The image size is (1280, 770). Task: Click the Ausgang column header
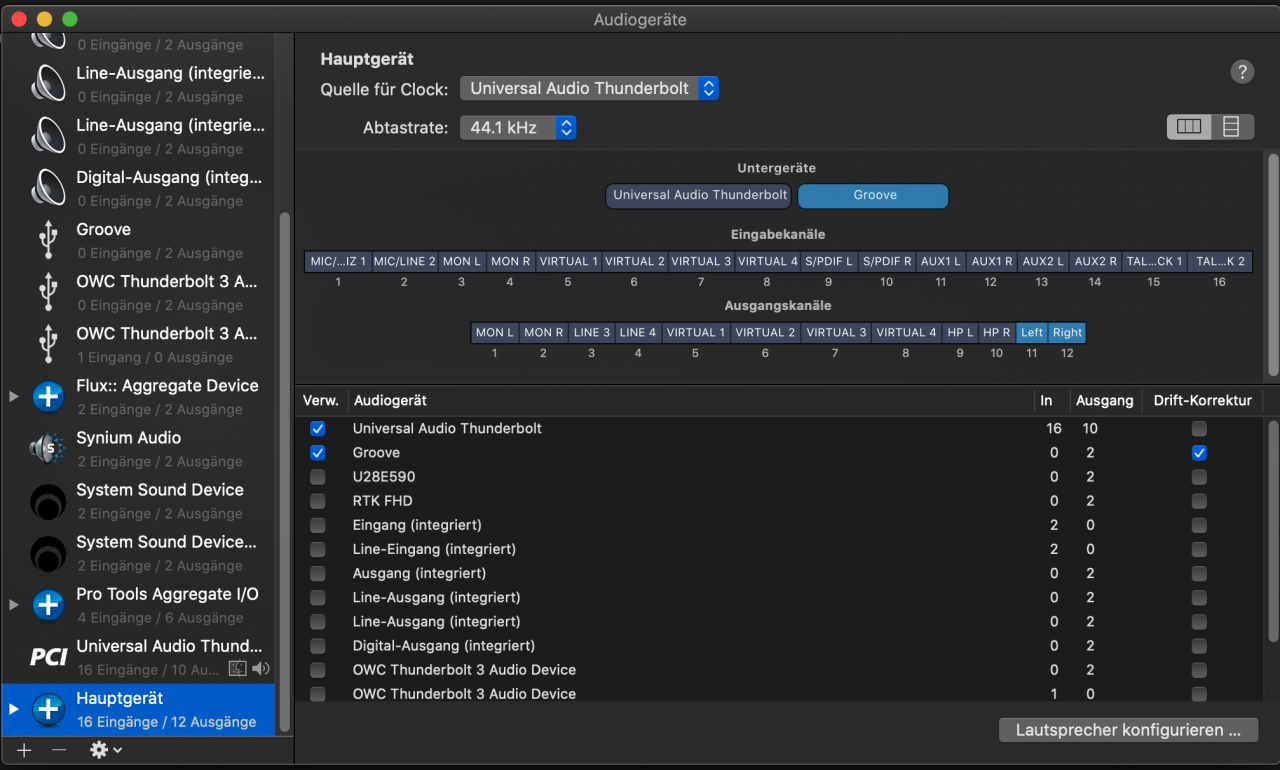1104,400
